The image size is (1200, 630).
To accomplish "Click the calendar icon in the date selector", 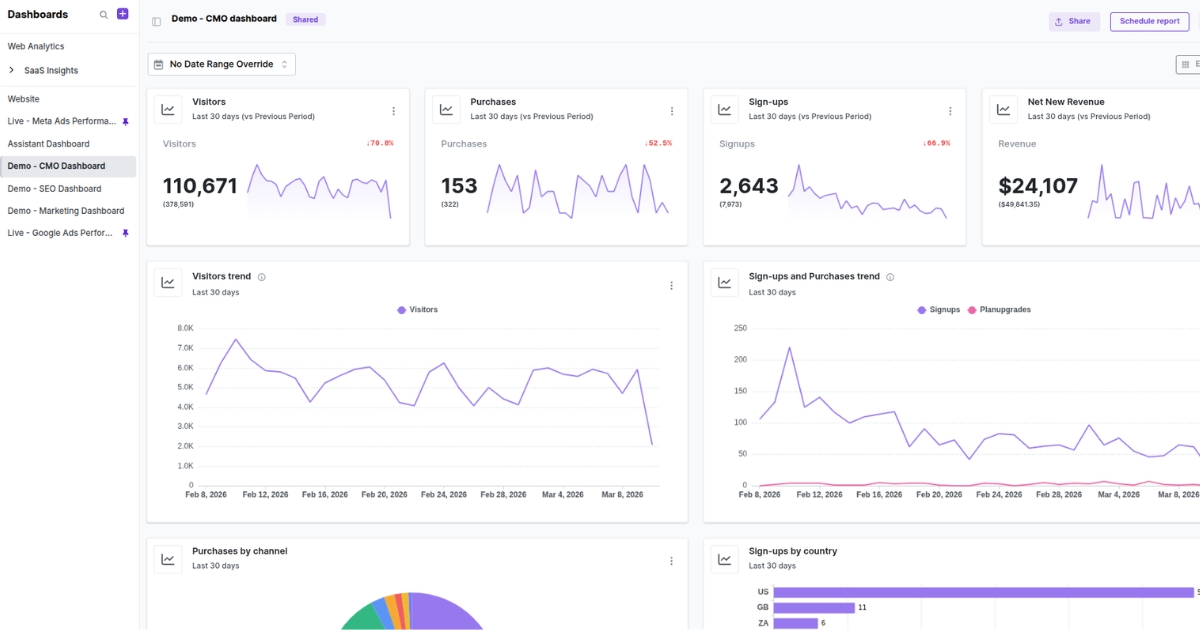I will [158, 63].
